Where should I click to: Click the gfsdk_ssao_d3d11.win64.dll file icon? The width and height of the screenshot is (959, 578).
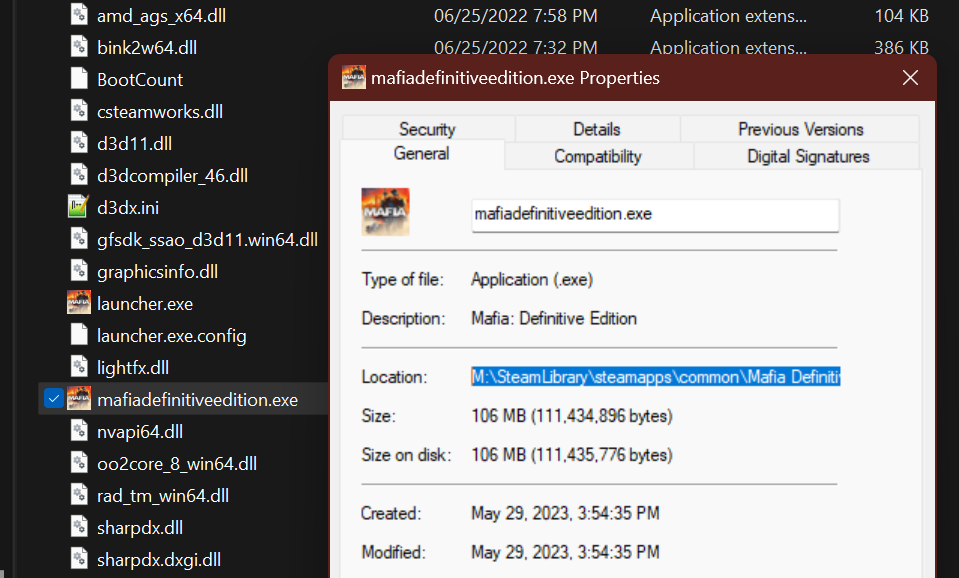coord(79,239)
